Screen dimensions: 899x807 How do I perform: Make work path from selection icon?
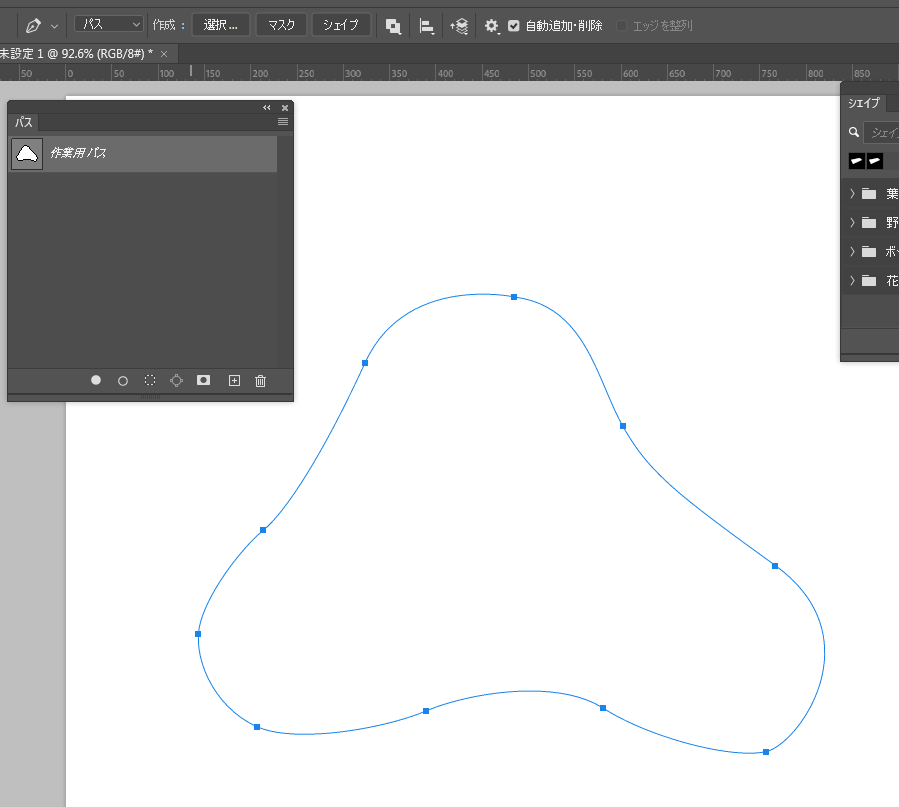pos(177,381)
